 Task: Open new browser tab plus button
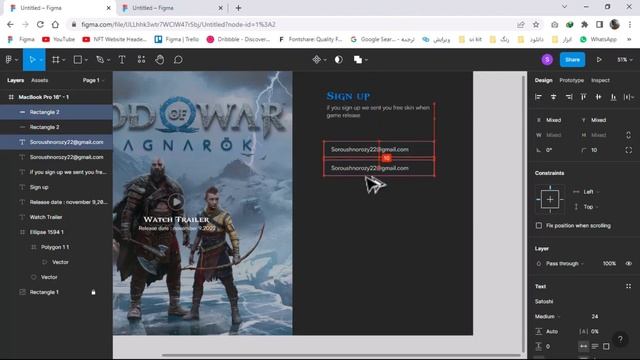(238, 8)
